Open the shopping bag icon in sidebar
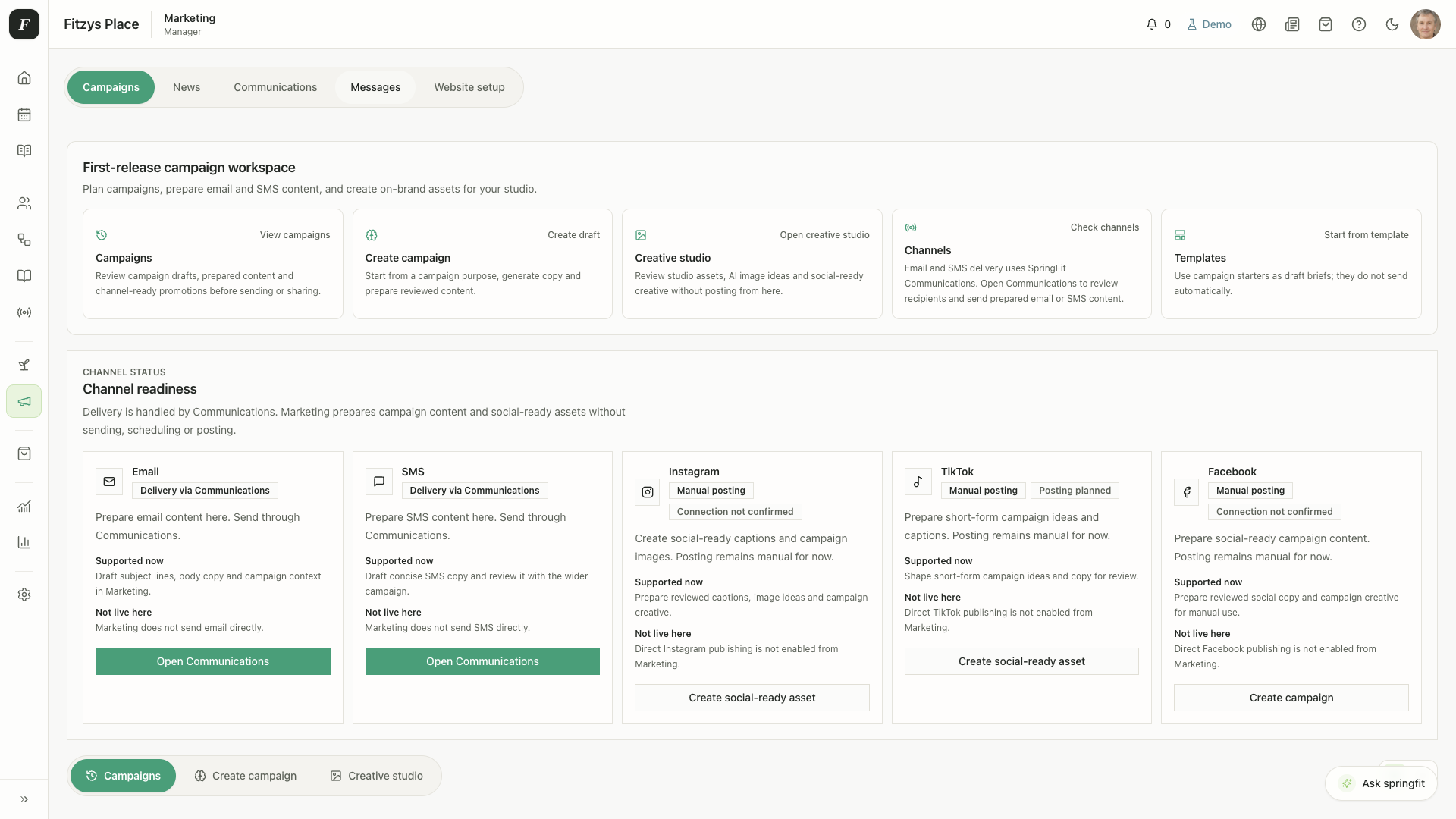 (24, 453)
